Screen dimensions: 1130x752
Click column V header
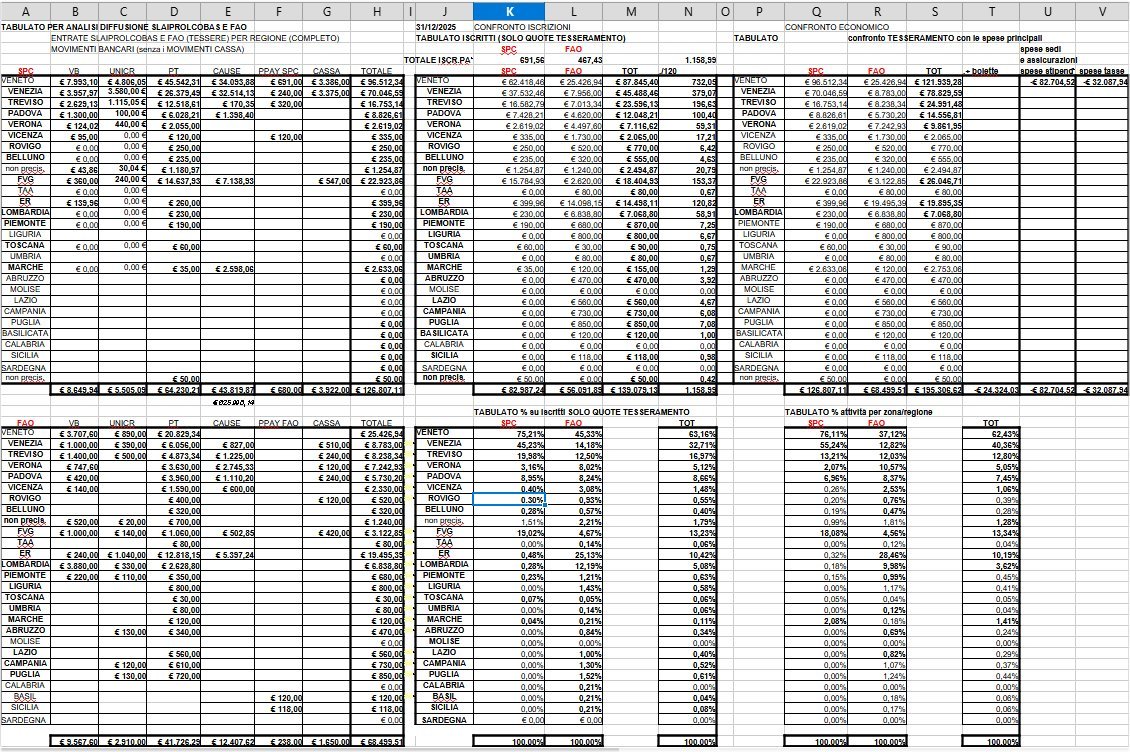pos(1101,9)
